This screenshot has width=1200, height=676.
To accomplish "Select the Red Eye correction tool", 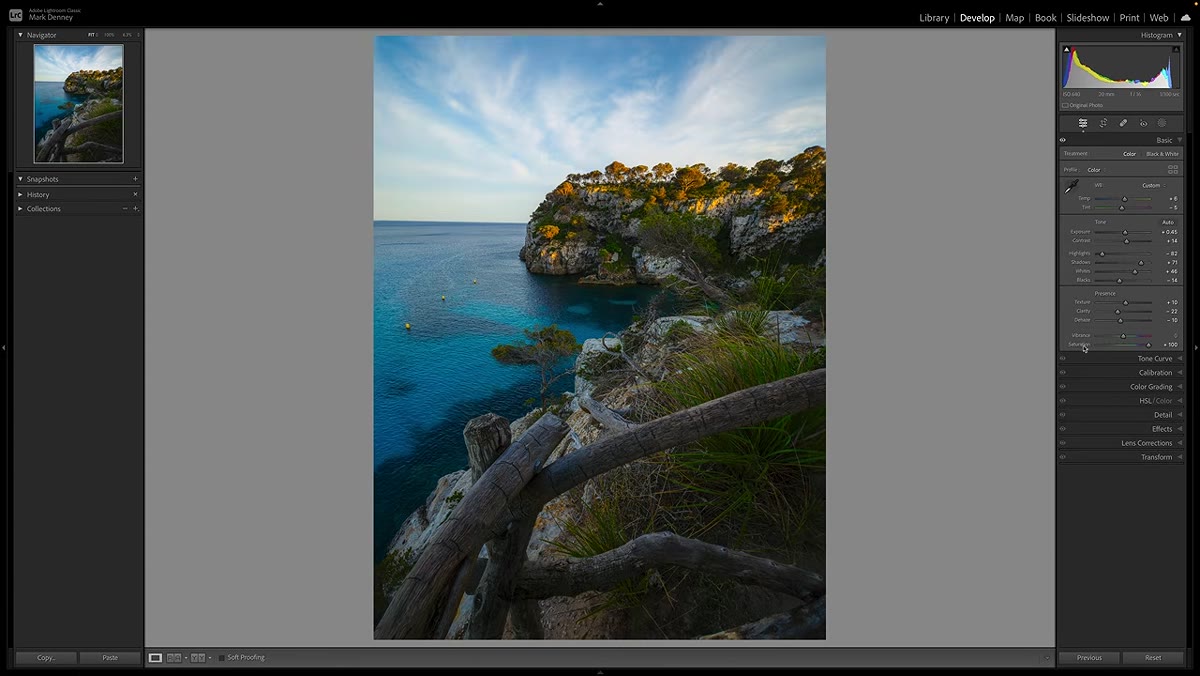I will point(1143,123).
